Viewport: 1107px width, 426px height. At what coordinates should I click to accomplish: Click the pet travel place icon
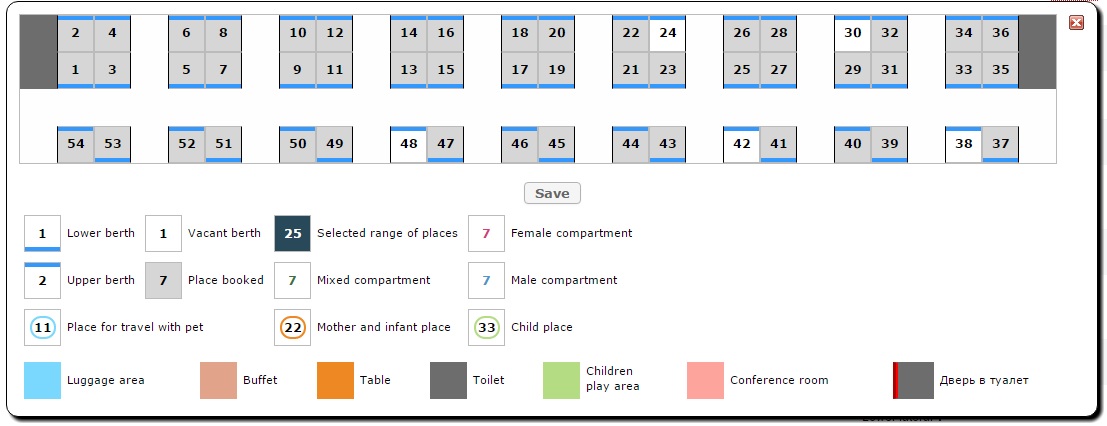pyautogui.click(x=42, y=327)
